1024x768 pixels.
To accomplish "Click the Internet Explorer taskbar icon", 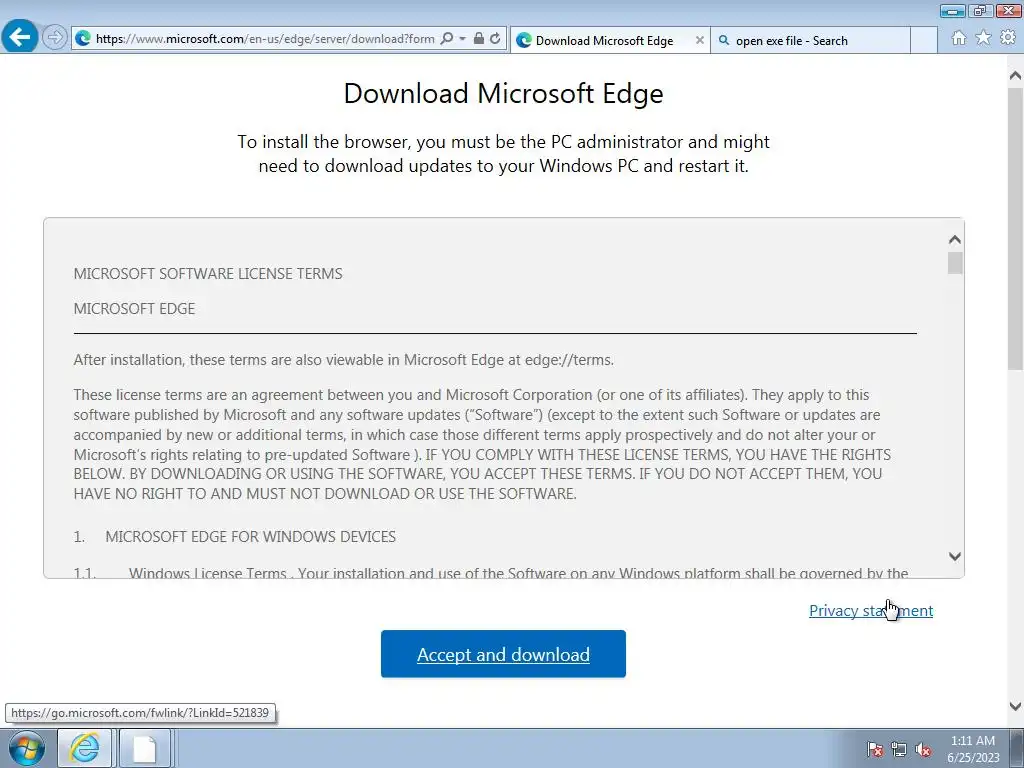I will pos(85,748).
